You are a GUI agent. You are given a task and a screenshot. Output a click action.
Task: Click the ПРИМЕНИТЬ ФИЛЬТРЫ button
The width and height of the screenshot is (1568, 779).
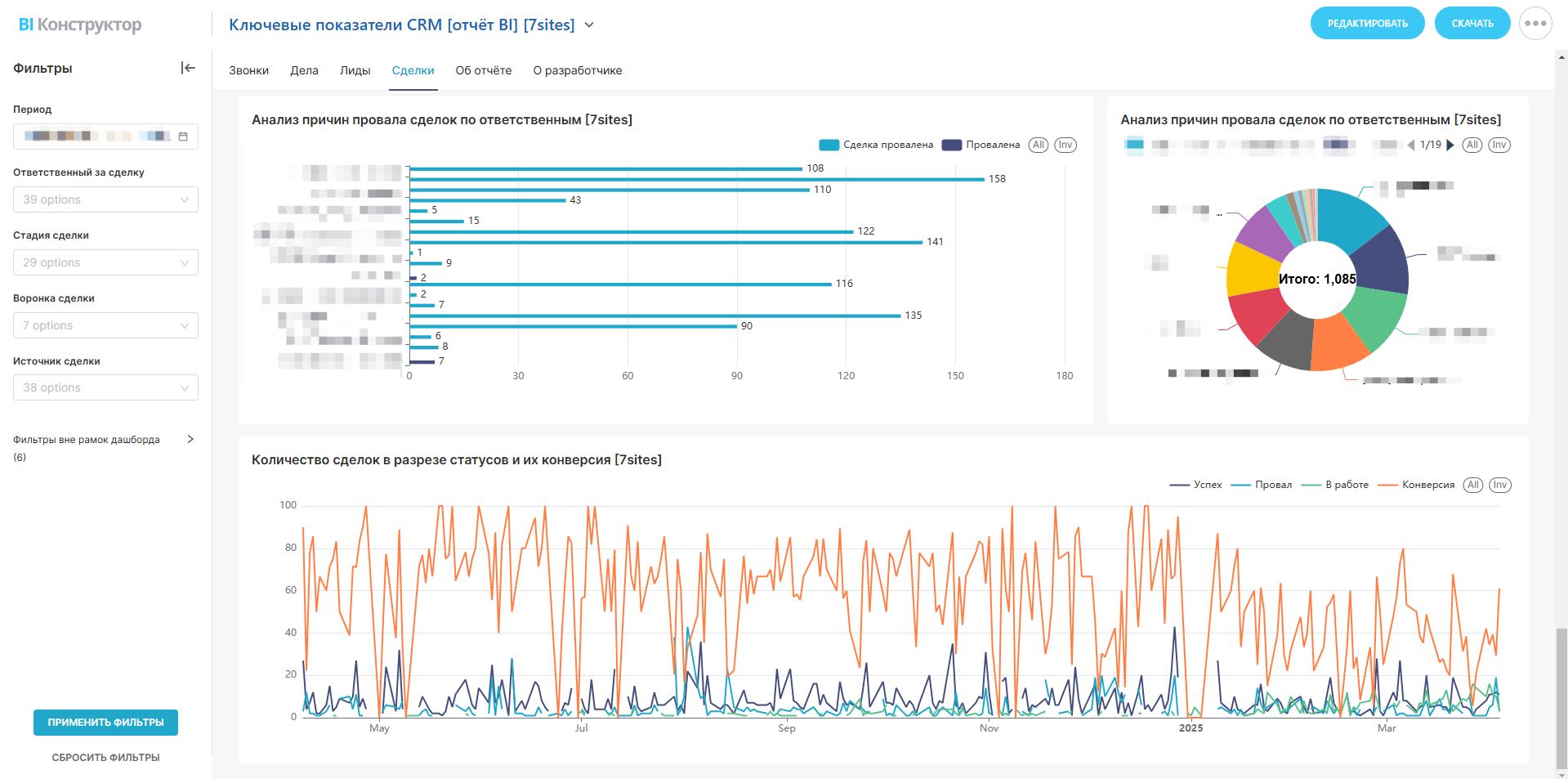(105, 723)
